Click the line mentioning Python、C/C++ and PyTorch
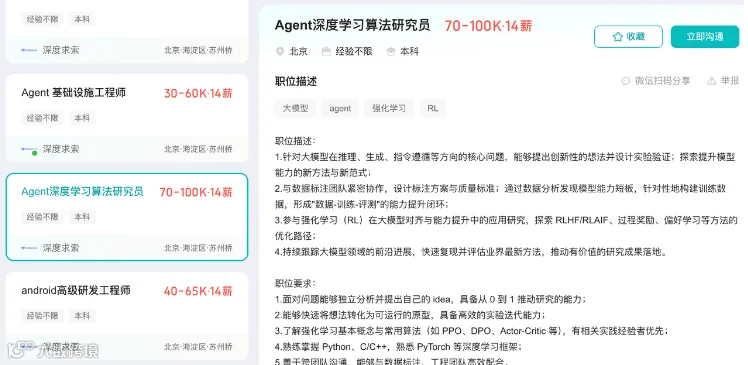 pyautogui.click(x=398, y=346)
